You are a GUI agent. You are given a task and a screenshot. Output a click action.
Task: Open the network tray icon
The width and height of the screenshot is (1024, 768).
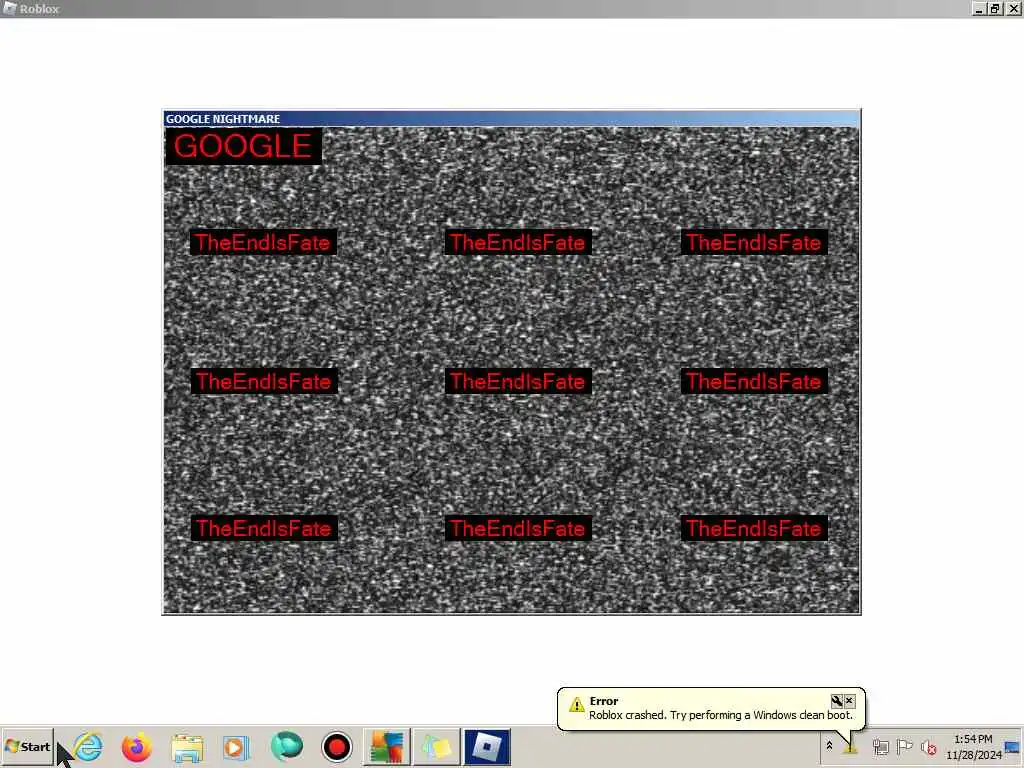pos(880,746)
